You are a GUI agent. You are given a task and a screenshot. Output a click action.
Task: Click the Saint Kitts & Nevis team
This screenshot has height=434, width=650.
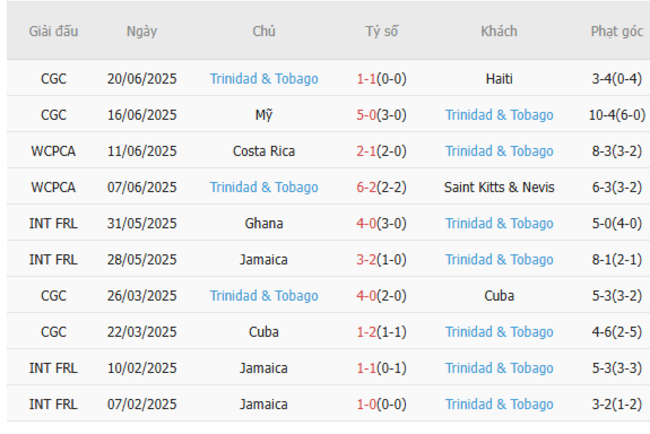(x=499, y=187)
